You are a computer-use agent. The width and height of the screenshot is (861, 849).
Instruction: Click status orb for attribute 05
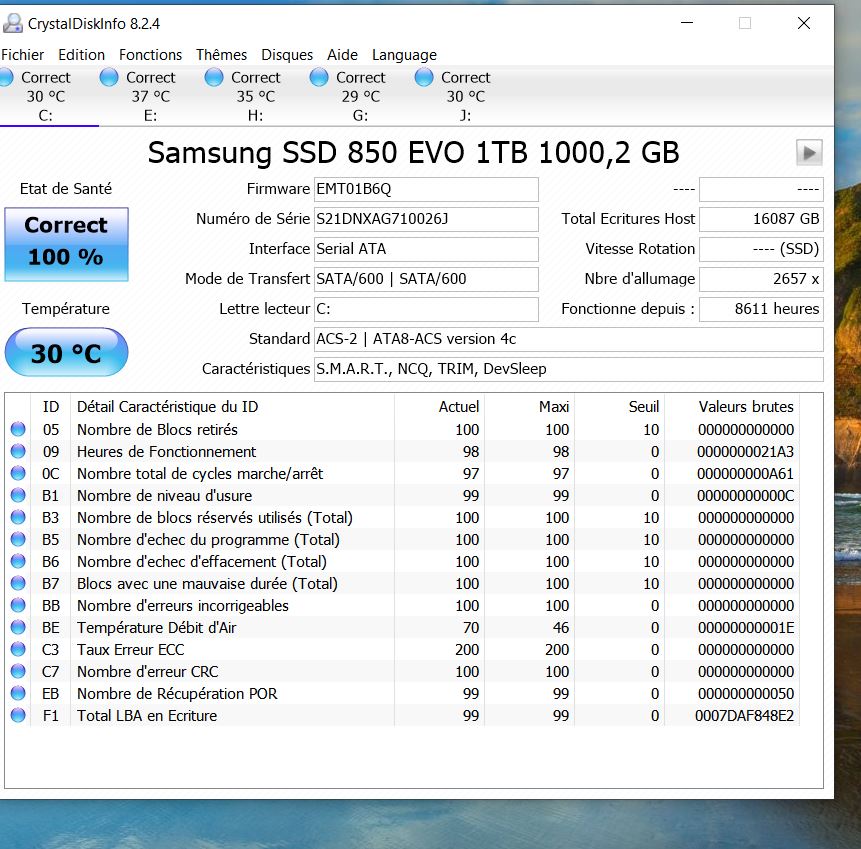[x=18, y=429]
